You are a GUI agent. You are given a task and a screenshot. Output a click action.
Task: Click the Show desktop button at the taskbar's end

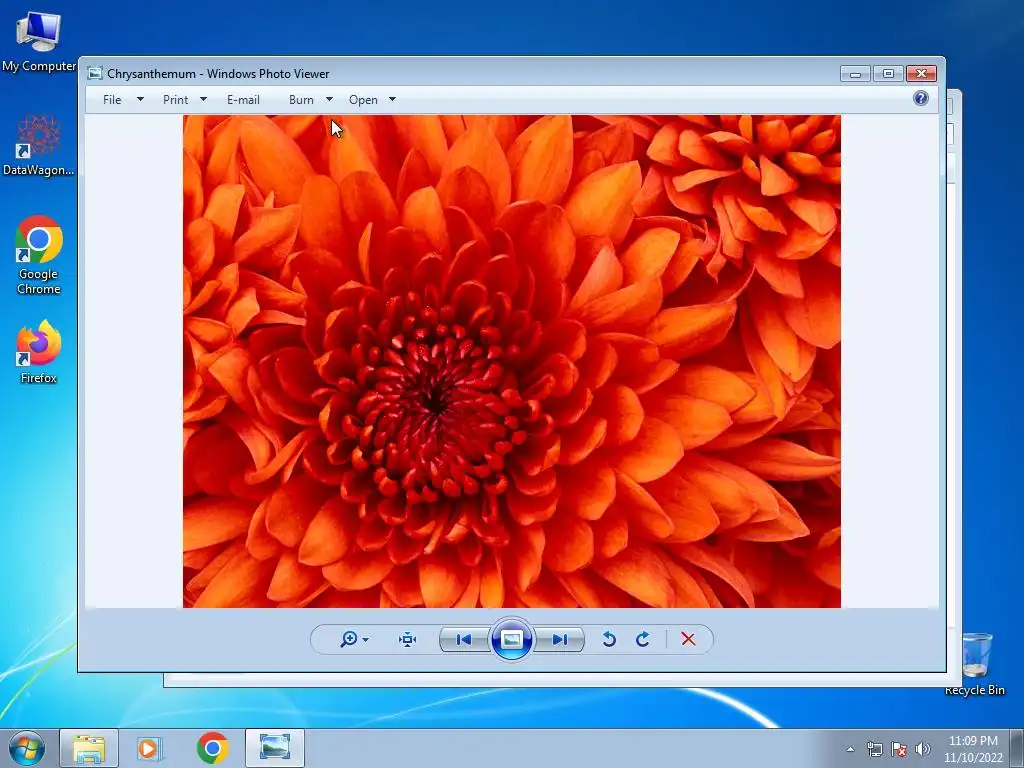click(1017, 748)
